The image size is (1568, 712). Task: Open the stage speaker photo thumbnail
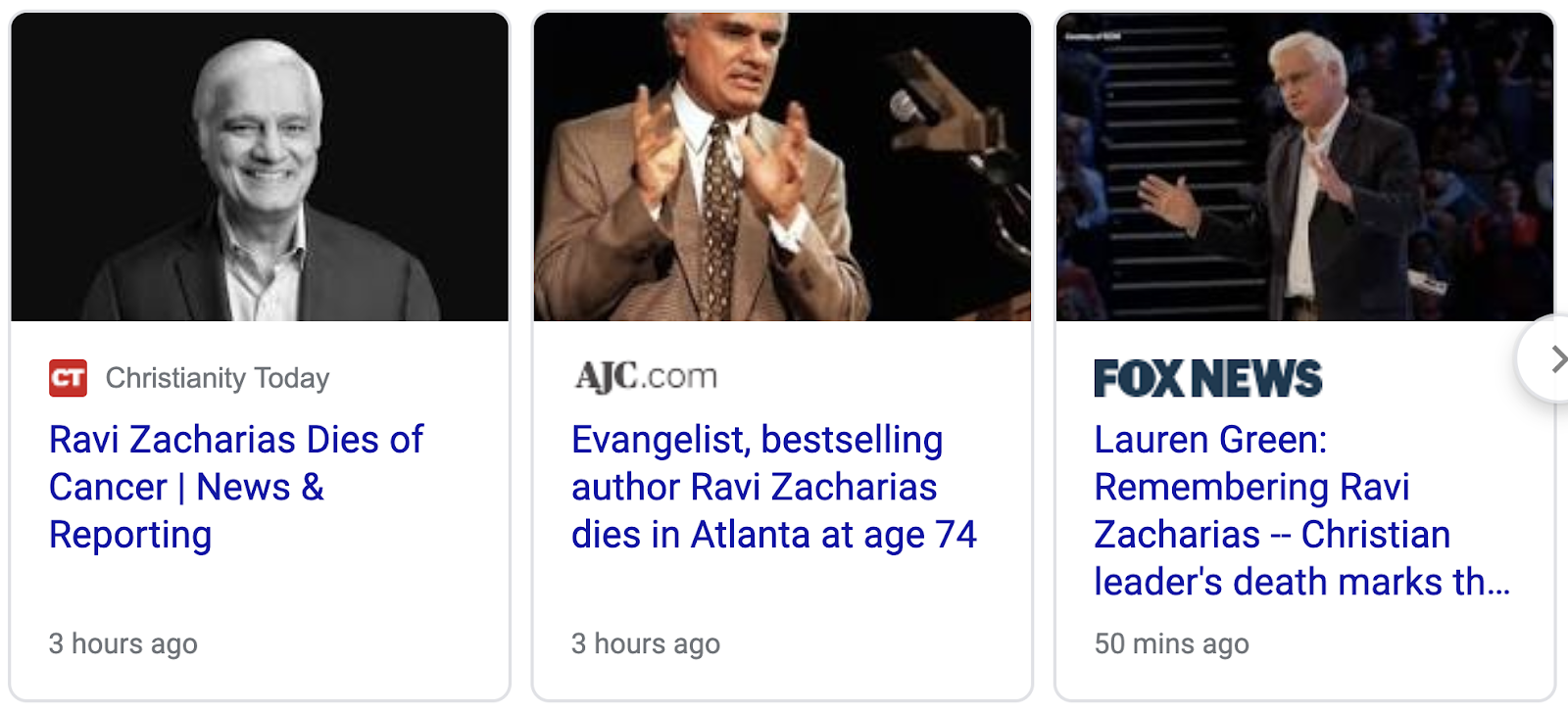1304,166
